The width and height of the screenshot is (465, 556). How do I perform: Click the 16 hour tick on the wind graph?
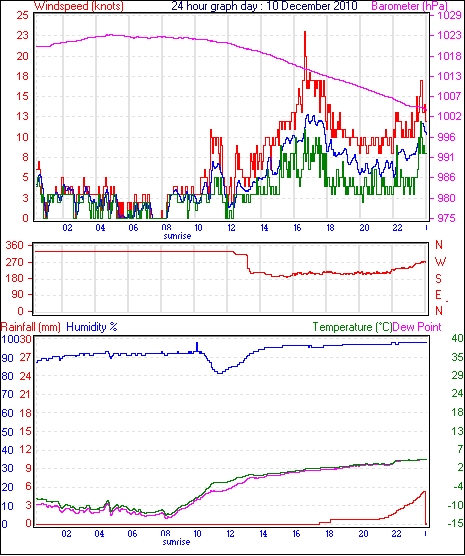[297, 228]
